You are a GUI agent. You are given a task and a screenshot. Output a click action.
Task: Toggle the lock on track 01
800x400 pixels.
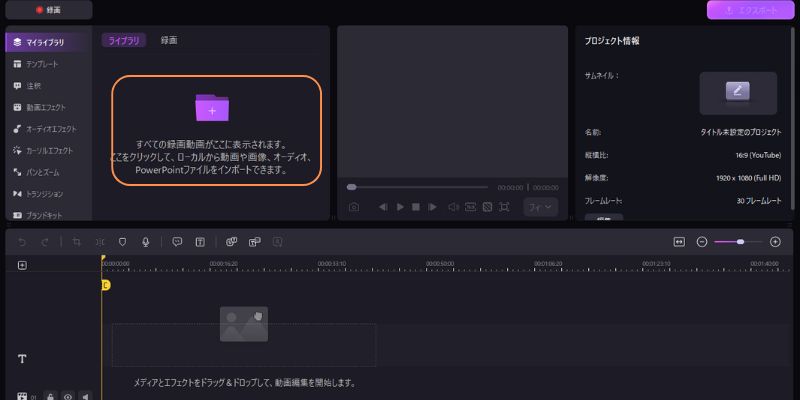(49, 396)
